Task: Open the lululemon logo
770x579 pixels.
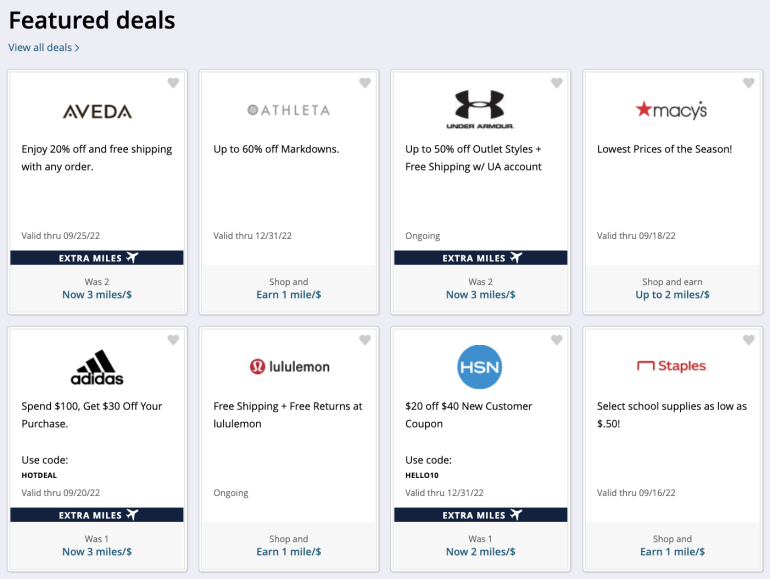Action: (288, 367)
